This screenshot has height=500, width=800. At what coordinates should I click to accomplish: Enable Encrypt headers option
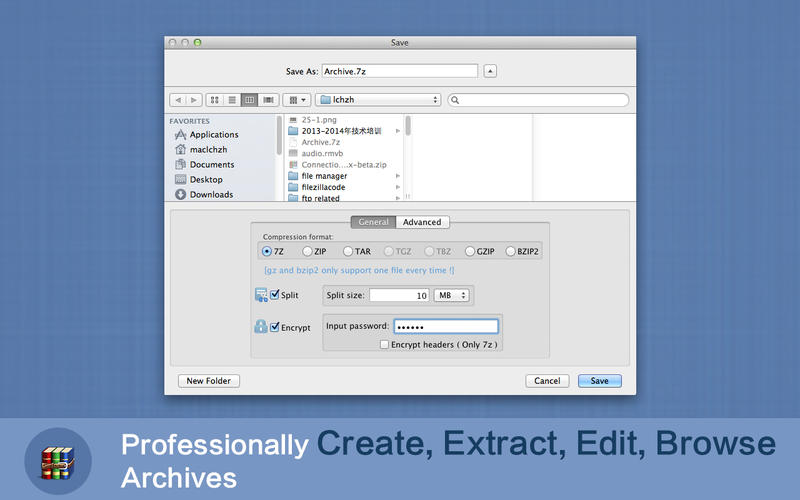click(x=385, y=345)
